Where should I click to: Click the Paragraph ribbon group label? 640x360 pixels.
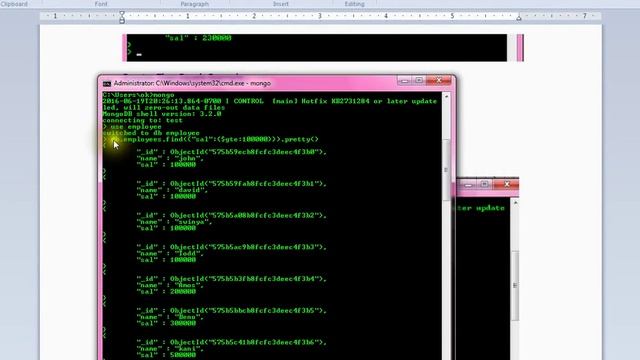point(195,4)
